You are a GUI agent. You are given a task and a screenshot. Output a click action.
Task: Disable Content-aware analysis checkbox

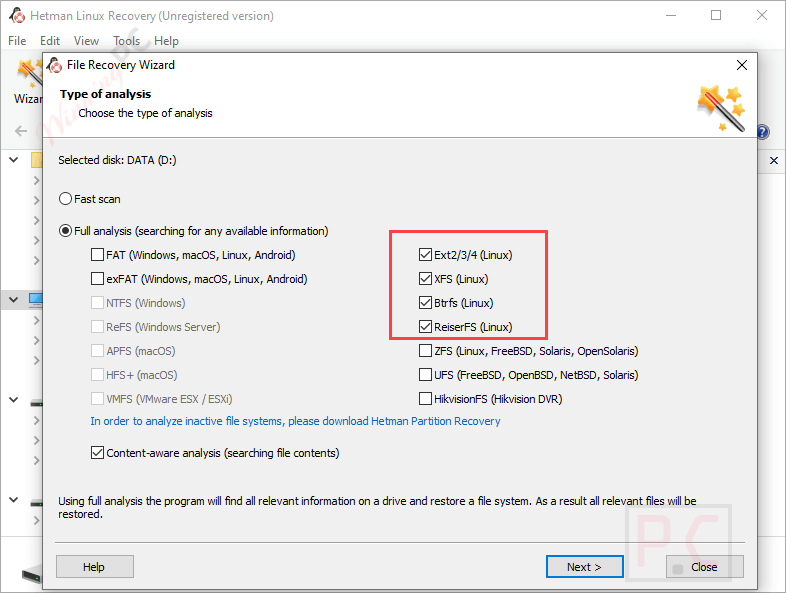click(x=98, y=453)
